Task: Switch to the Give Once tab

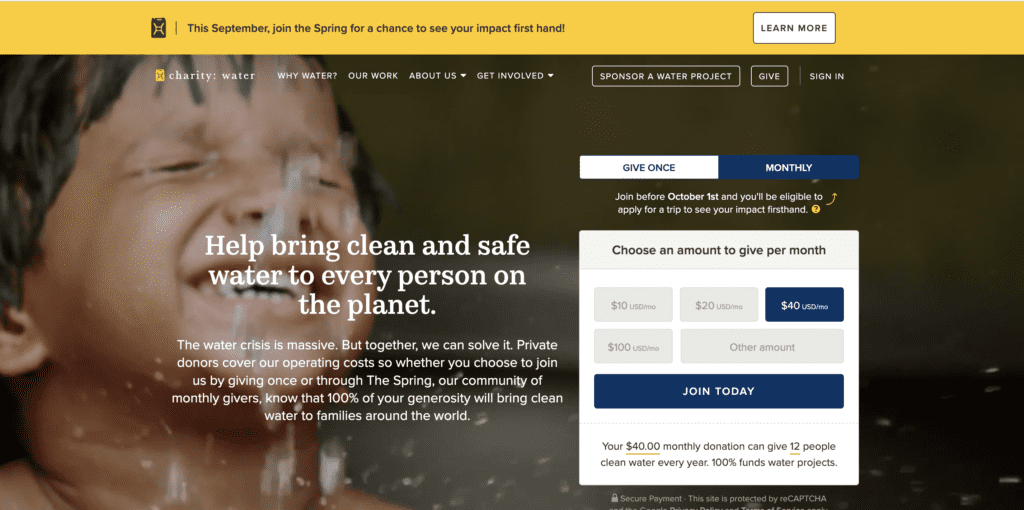Action: pos(648,168)
